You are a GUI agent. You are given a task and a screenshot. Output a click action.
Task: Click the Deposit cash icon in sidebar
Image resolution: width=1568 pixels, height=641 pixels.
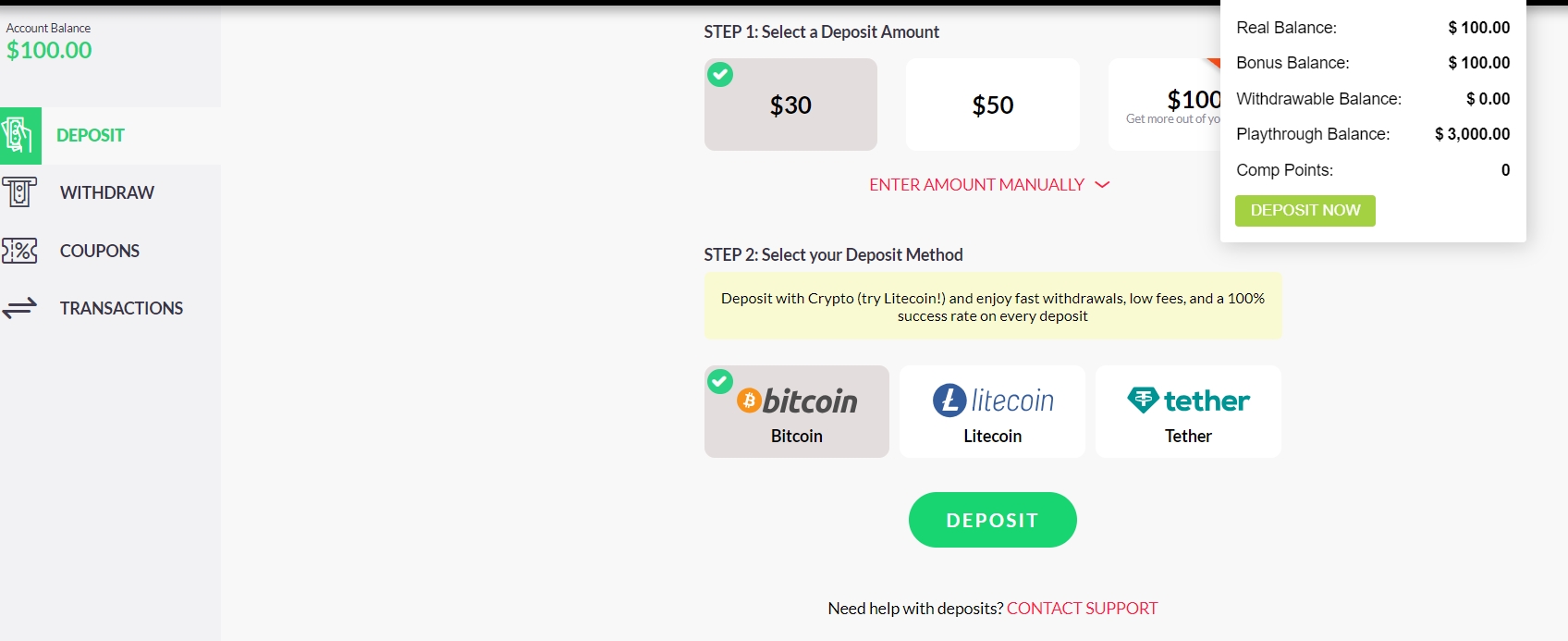[x=19, y=136]
